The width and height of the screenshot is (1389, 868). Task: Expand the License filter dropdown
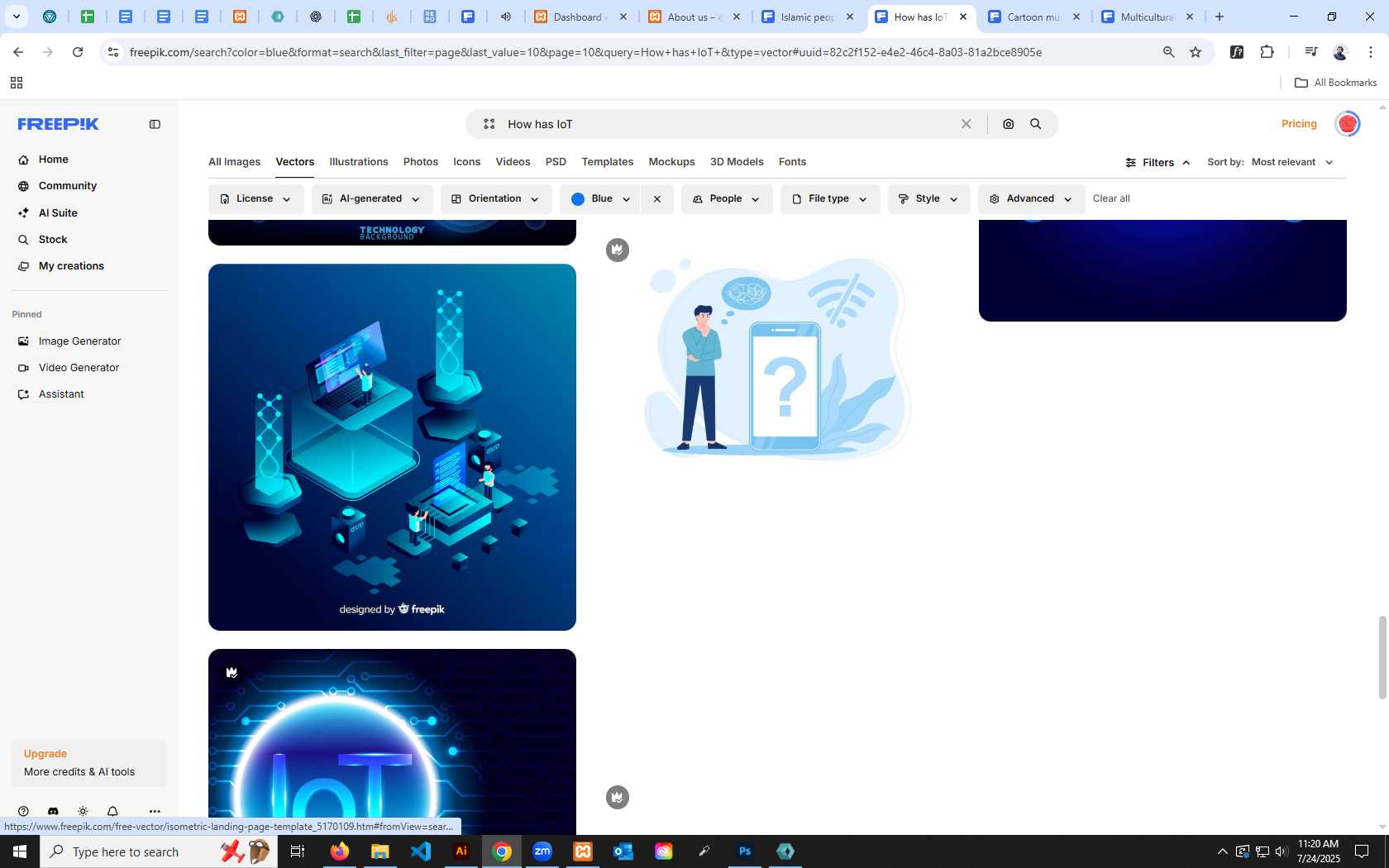click(x=255, y=199)
